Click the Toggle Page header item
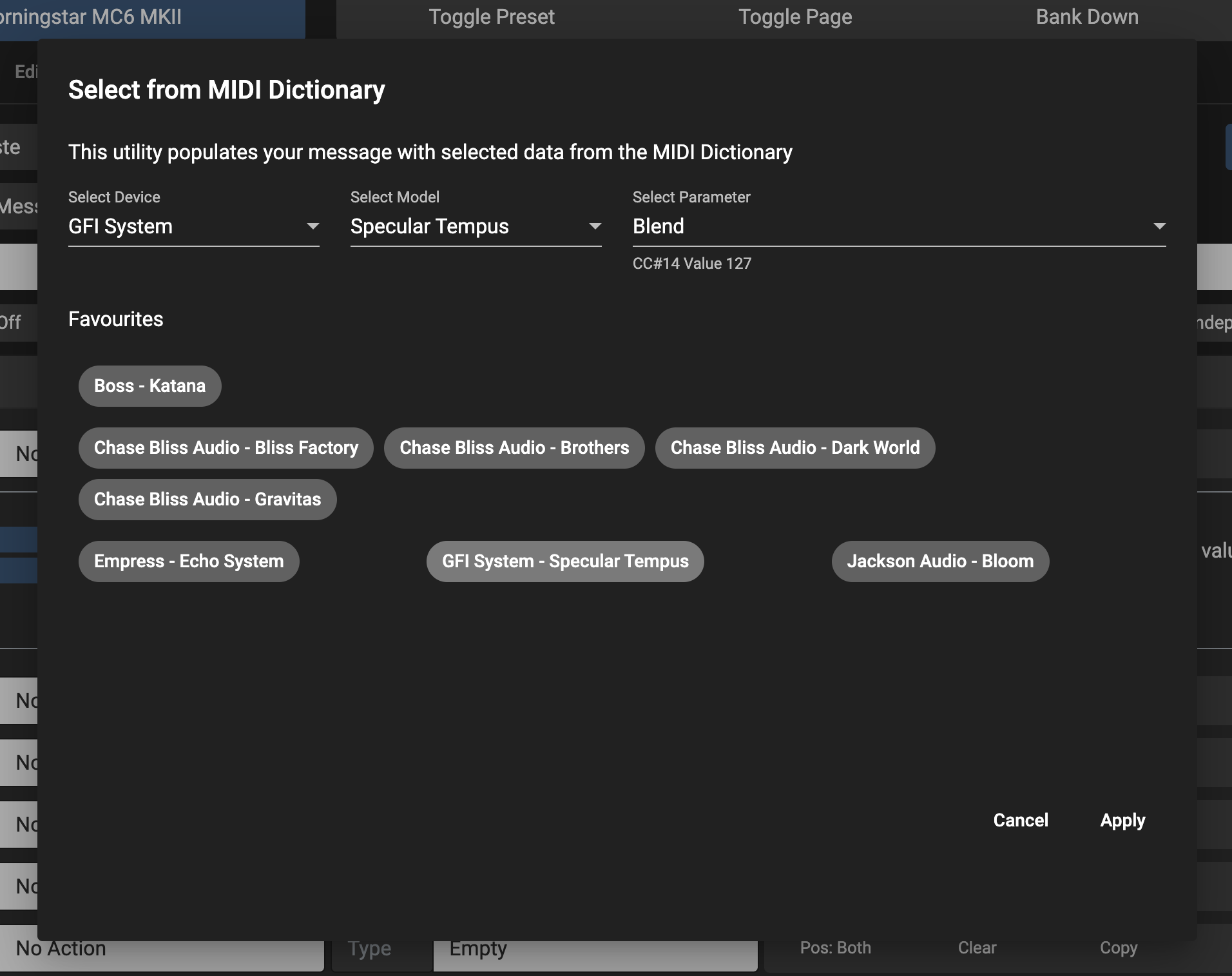The height and width of the screenshot is (976, 1232). (794, 17)
